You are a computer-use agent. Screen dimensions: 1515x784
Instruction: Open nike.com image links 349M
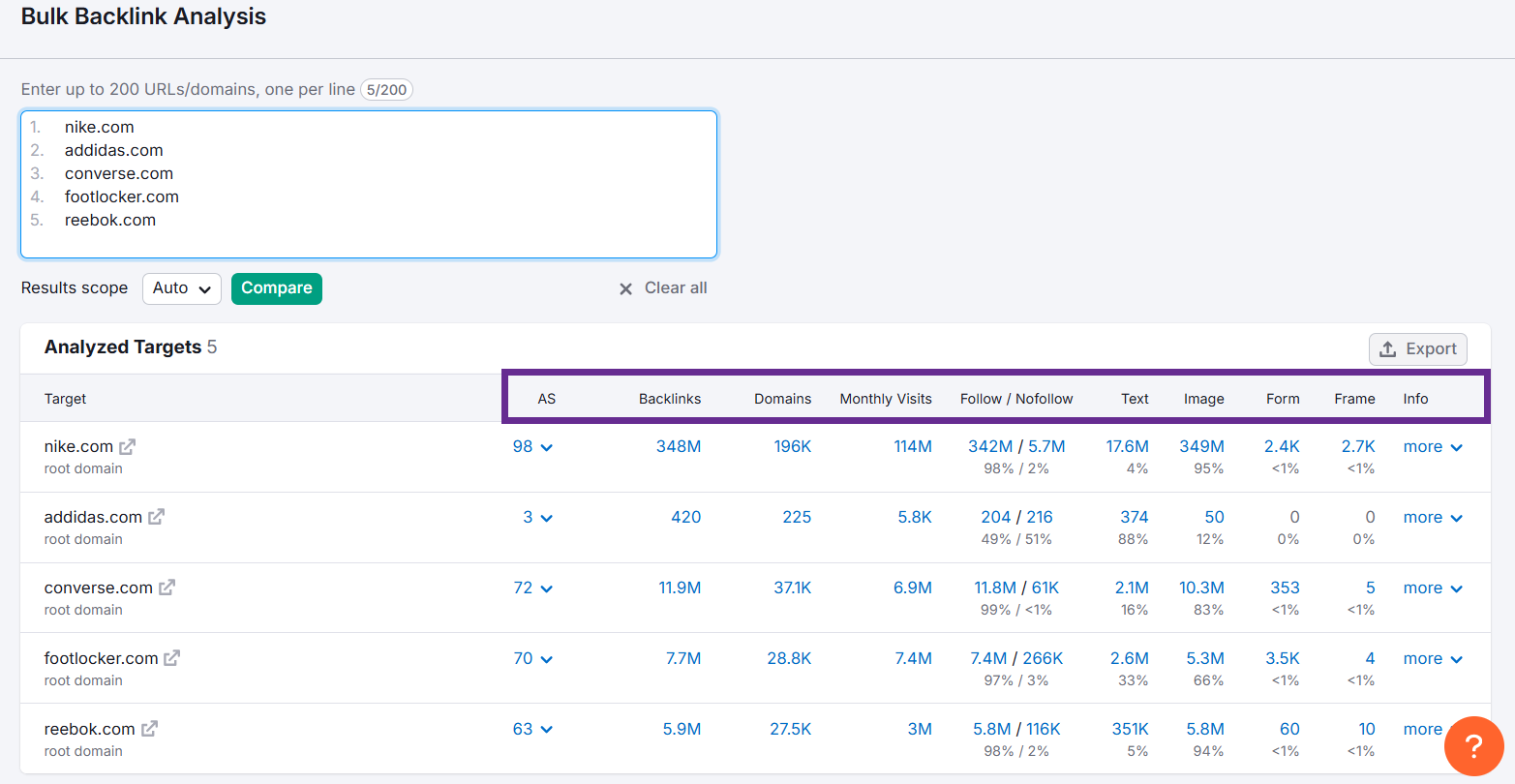(1201, 446)
